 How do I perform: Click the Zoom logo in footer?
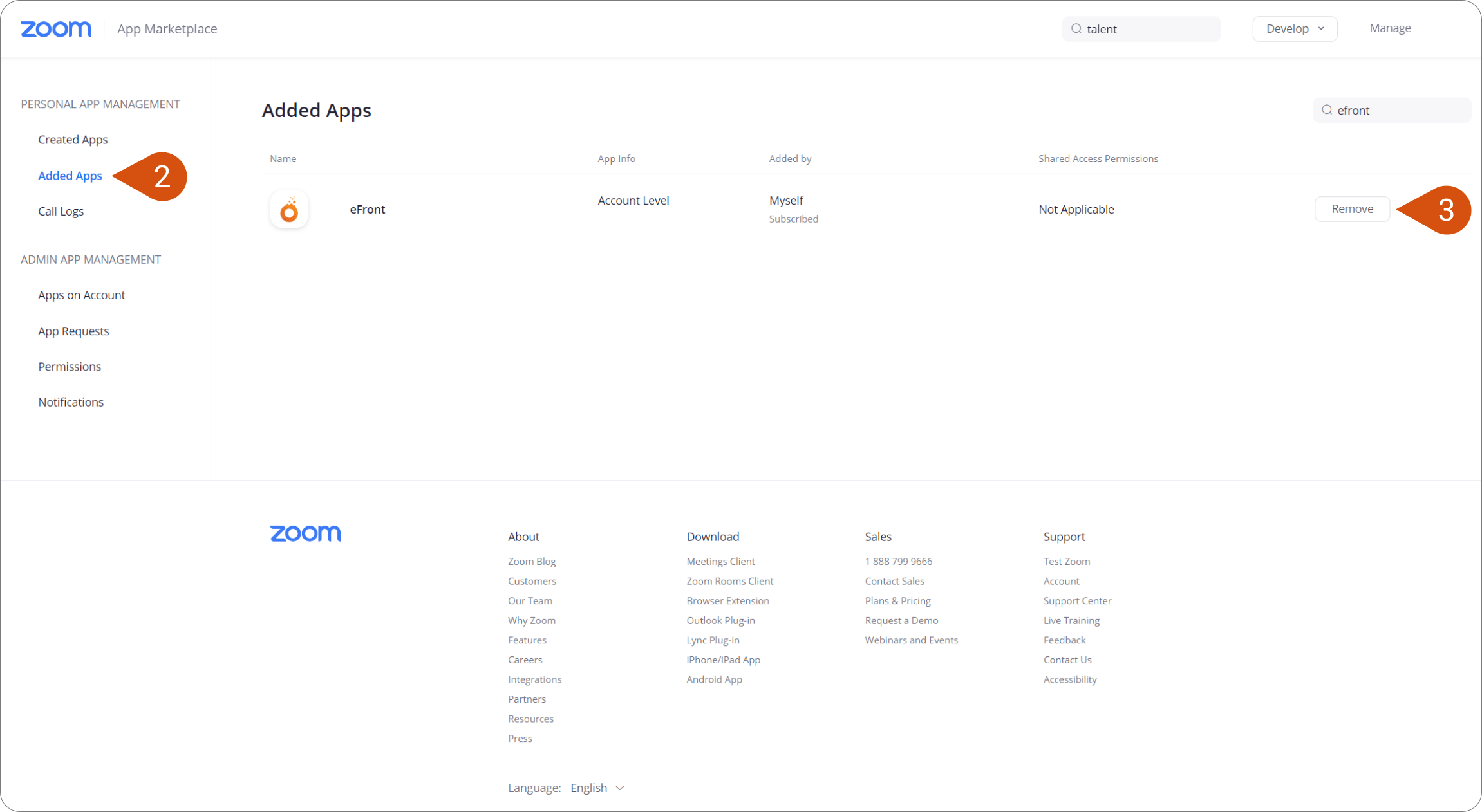tap(305, 533)
